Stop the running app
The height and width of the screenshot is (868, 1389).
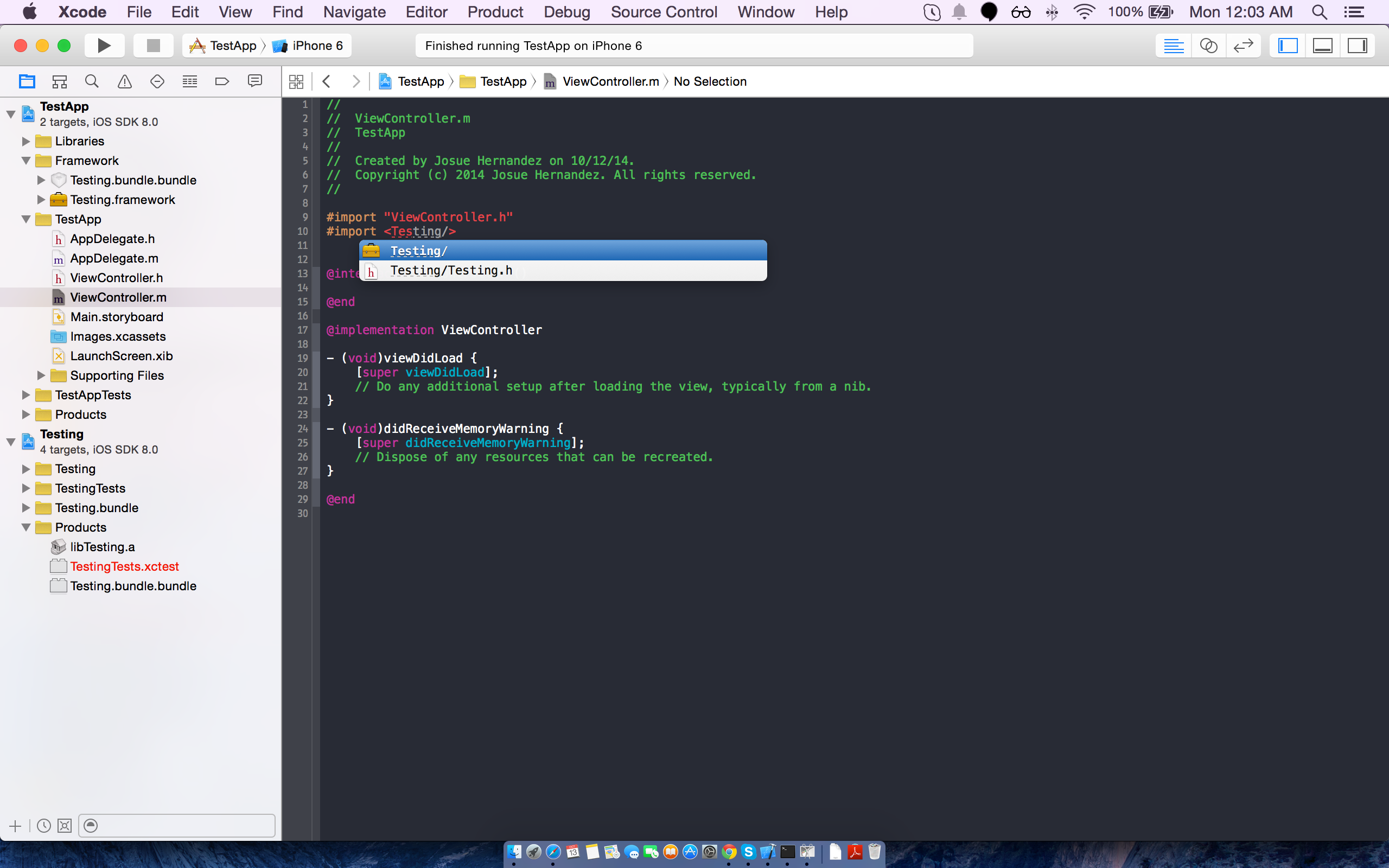(153, 46)
